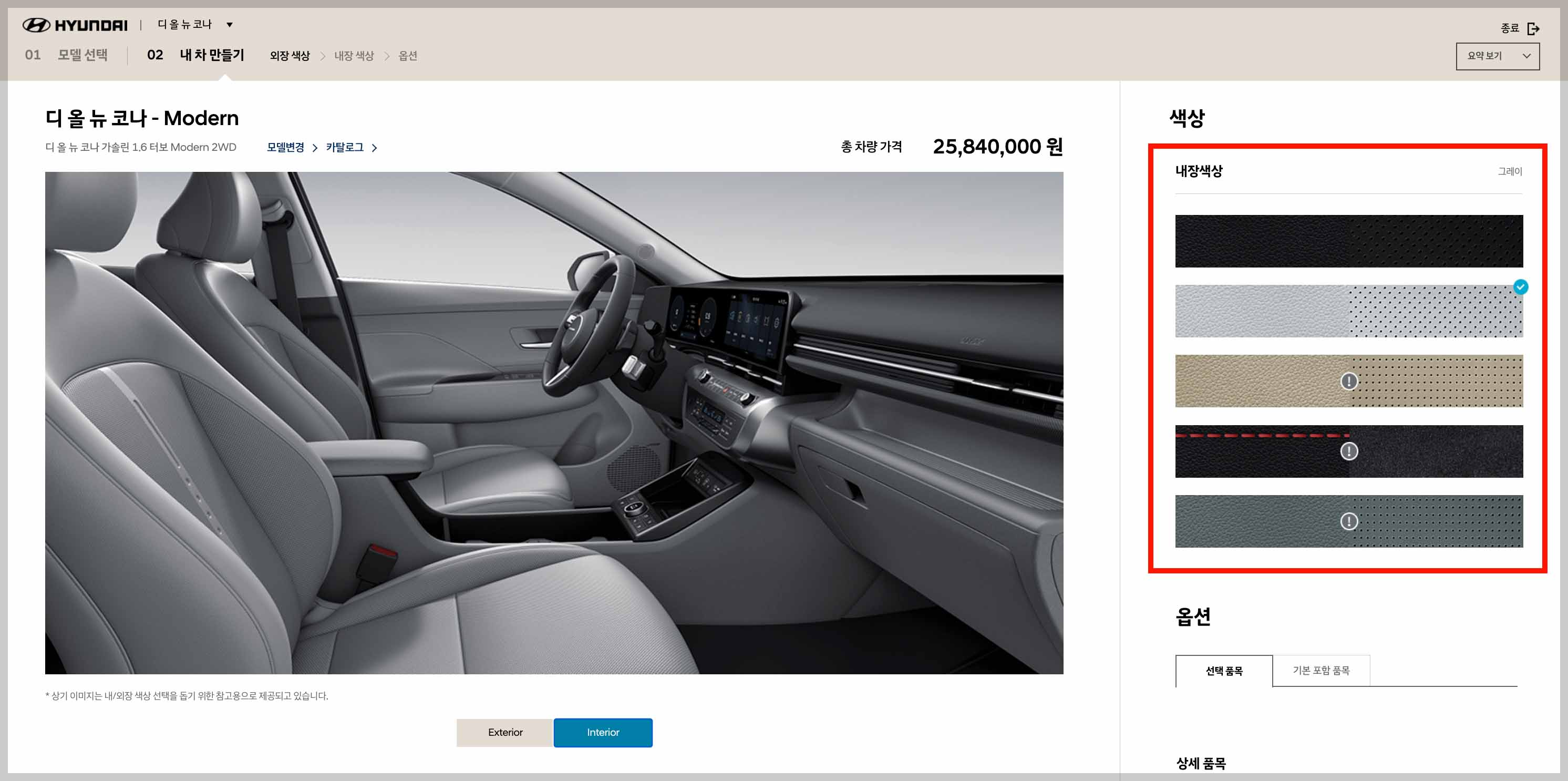This screenshot has height=781, width=1568.
Task: Click the chevron arrow beside 카탈로그
Action: [374, 148]
